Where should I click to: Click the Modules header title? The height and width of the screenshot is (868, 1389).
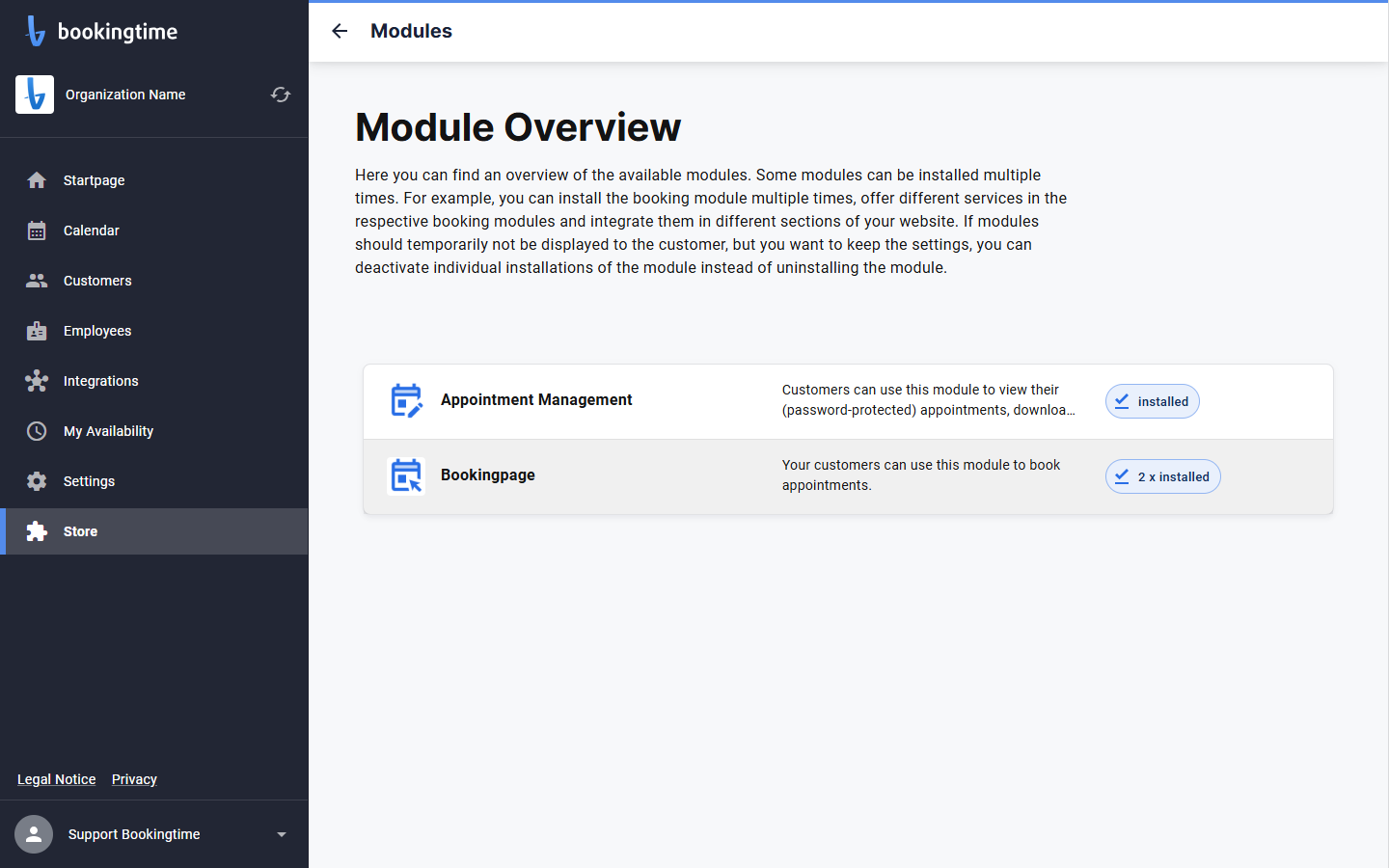click(411, 31)
